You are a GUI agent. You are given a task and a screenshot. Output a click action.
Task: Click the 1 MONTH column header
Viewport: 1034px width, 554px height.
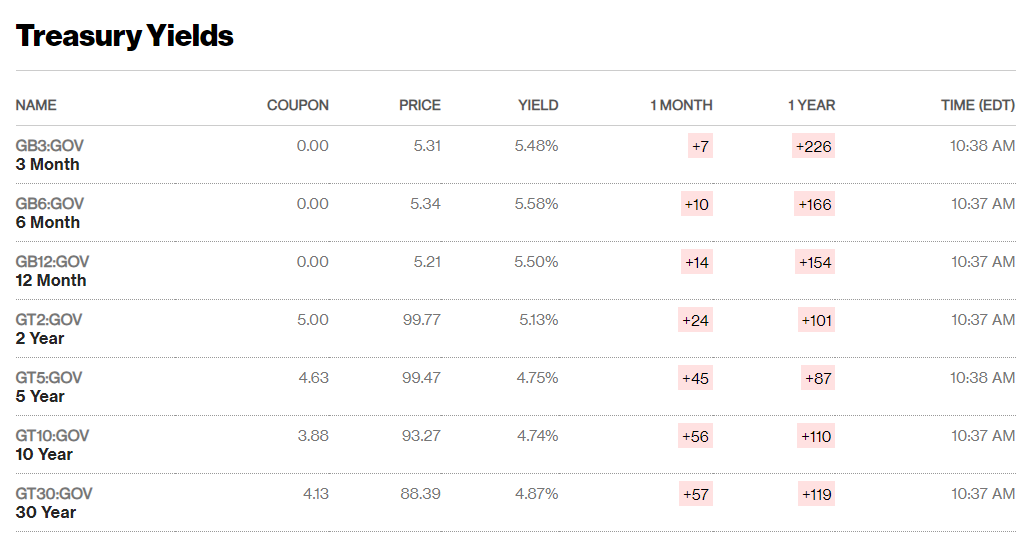click(681, 105)
